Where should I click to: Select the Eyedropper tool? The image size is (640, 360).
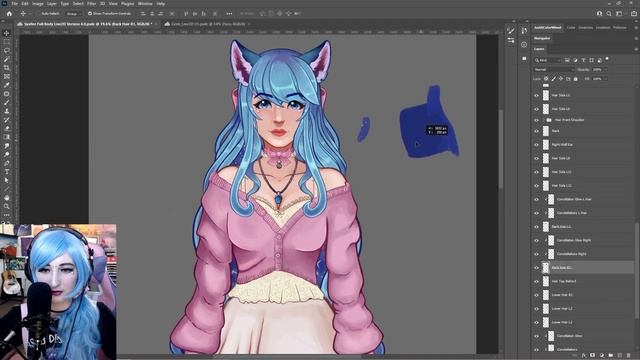pyautogui.click(x=7, y=85)
